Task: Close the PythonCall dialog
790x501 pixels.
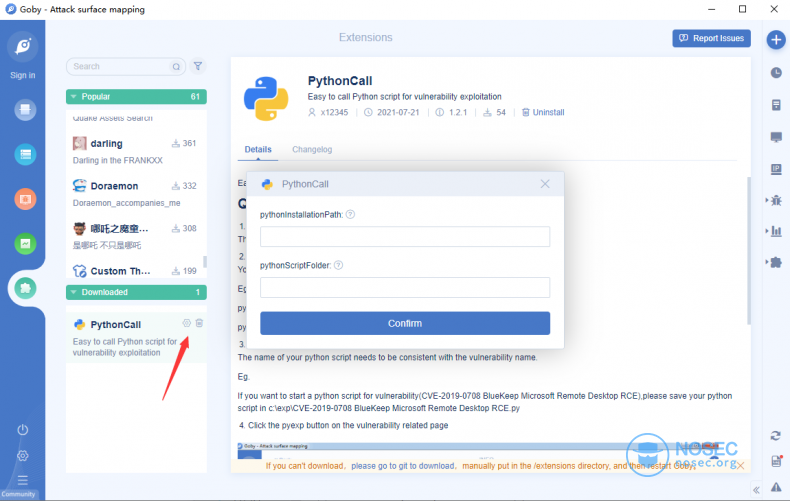Action: pos(545,184)
